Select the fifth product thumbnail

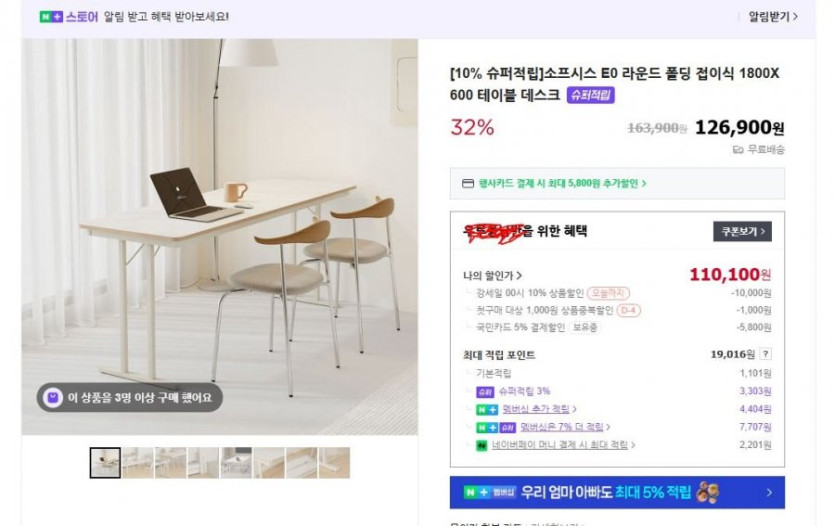point(236,463)
